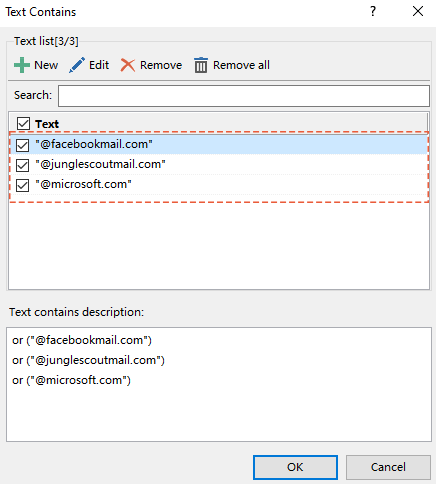Screen dimensions: 436x484
Task: Click the Cancel button
Action: pyautogui.click(x=388, y=467)
